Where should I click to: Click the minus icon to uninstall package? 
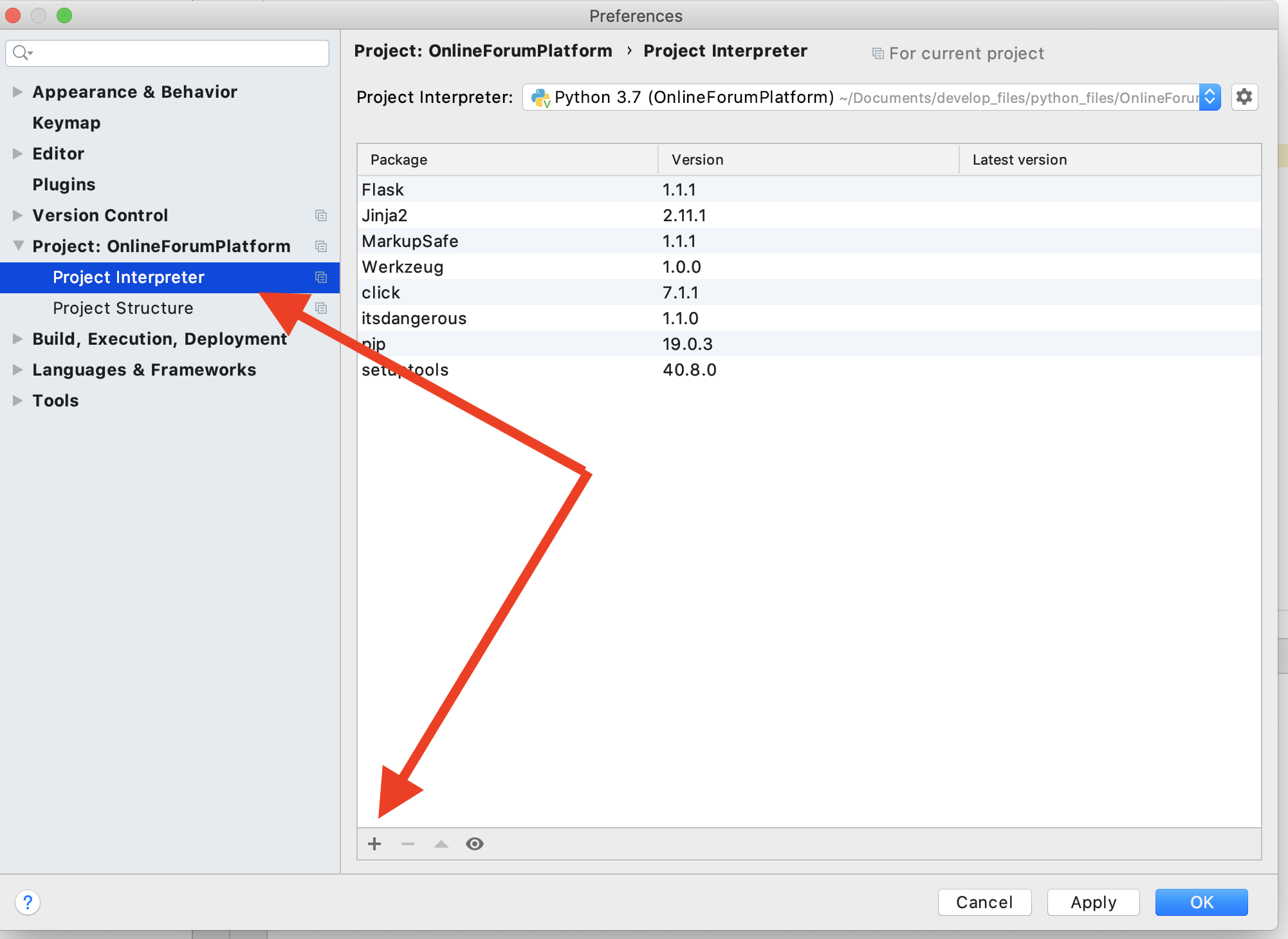click(408, 844)
